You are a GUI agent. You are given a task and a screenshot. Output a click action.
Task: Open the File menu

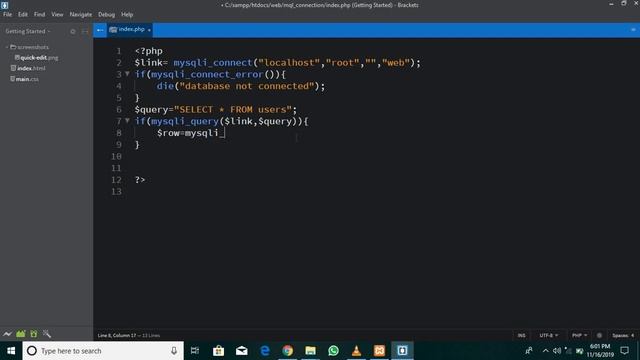coord(7,14)
